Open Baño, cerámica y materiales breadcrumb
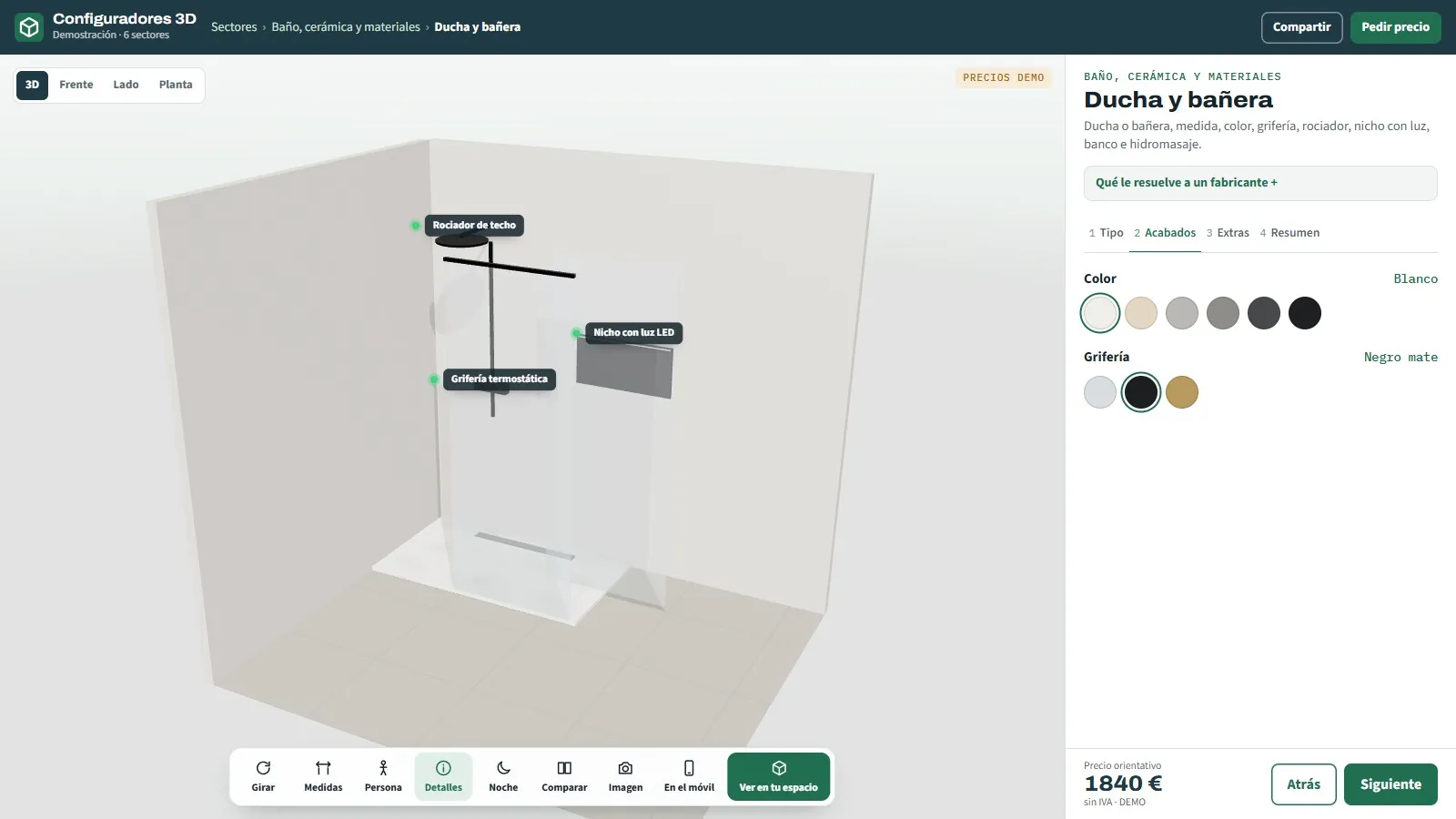1456x819 pixels. (x=346, y=27)
